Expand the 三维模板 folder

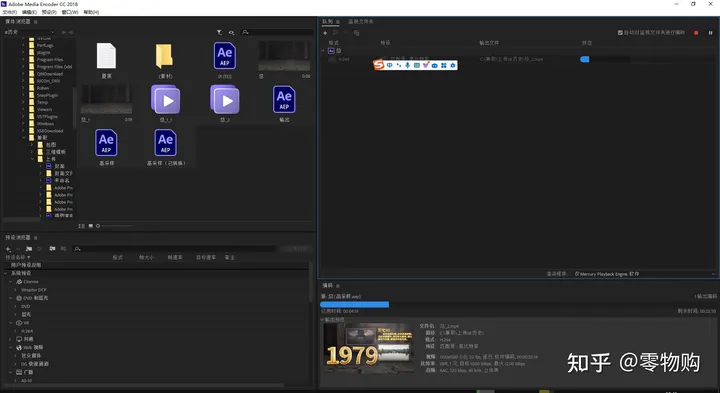click(33, 152)
